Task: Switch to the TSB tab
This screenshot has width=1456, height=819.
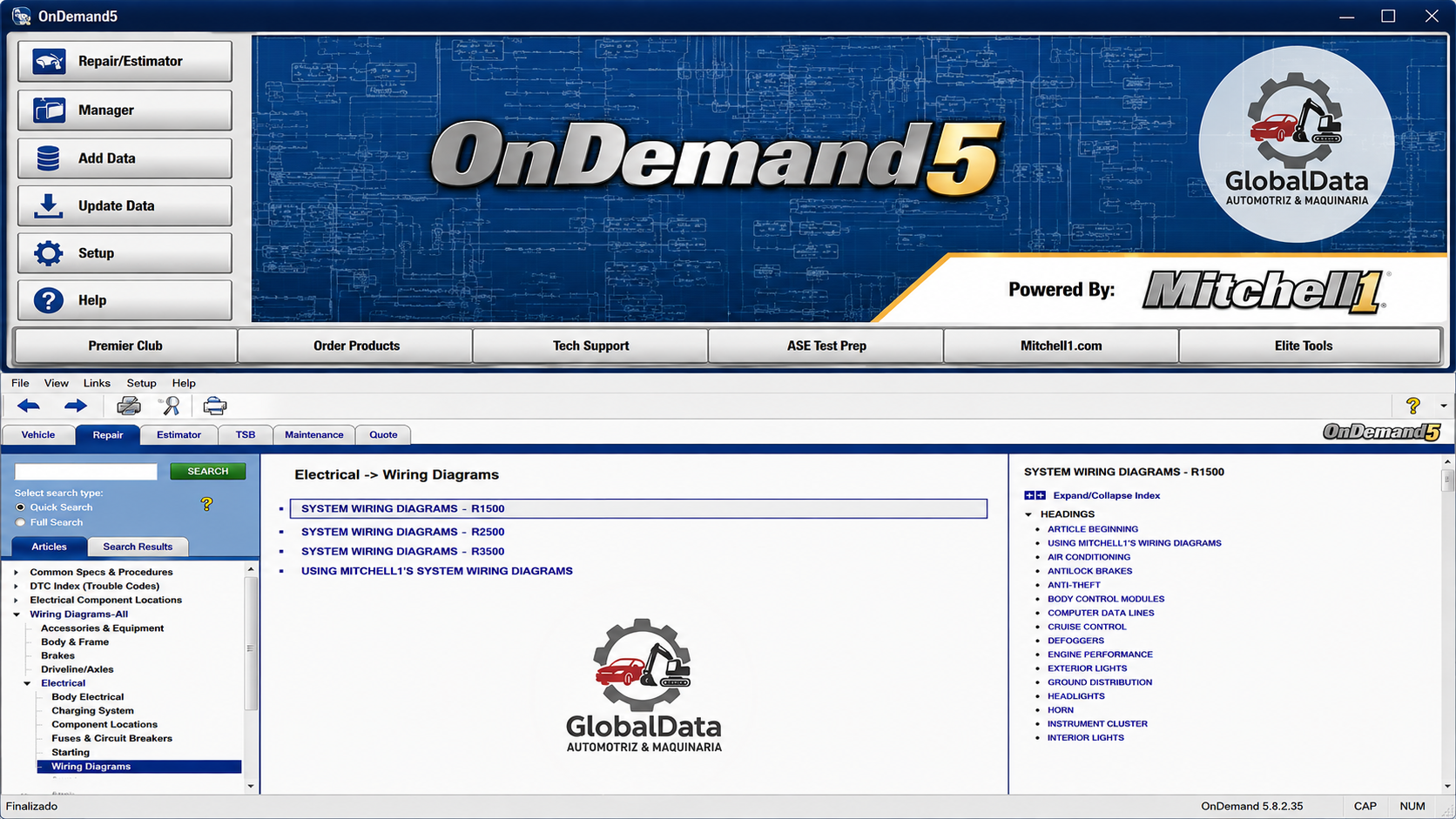Action: tap(246, 434)
